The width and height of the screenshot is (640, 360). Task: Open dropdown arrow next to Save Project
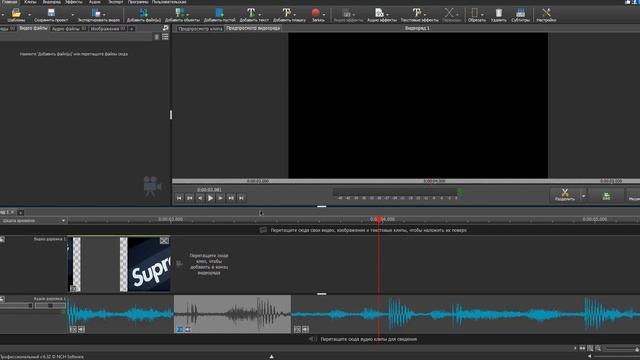click(73, 14)
